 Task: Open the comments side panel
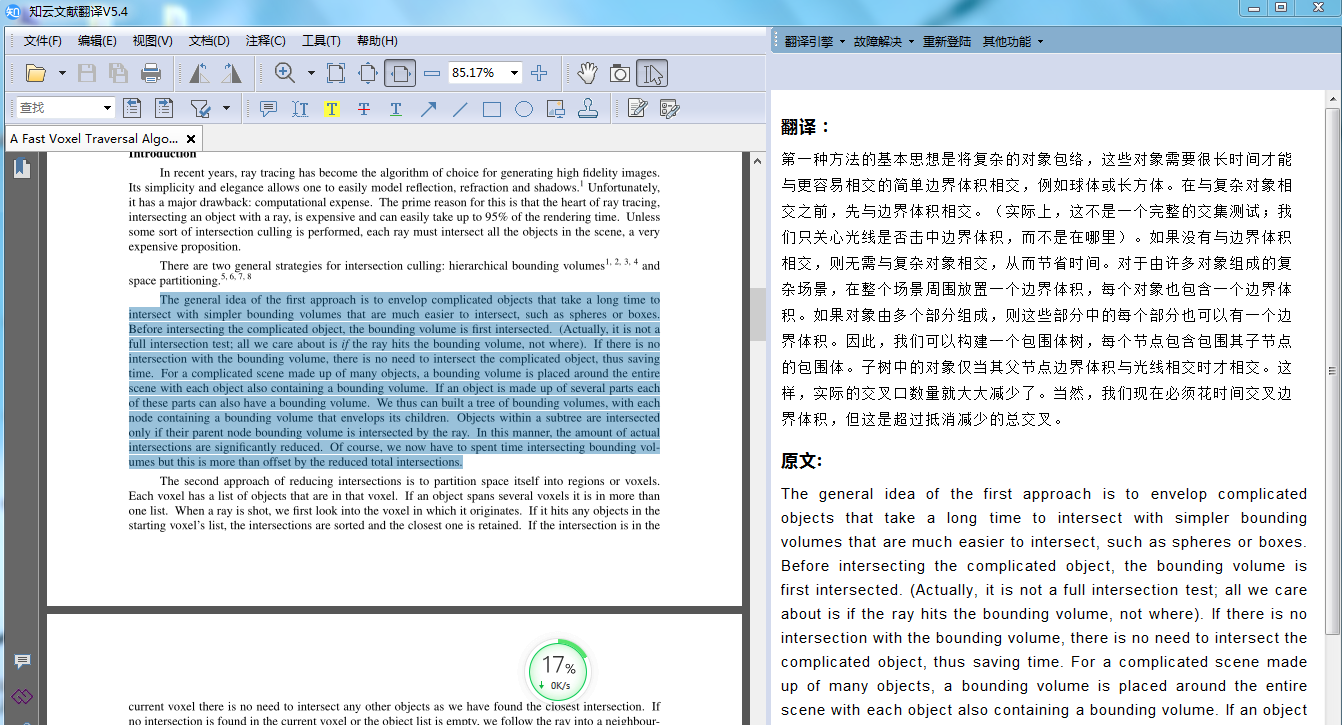pyautogui.click(x=22, y=662)
